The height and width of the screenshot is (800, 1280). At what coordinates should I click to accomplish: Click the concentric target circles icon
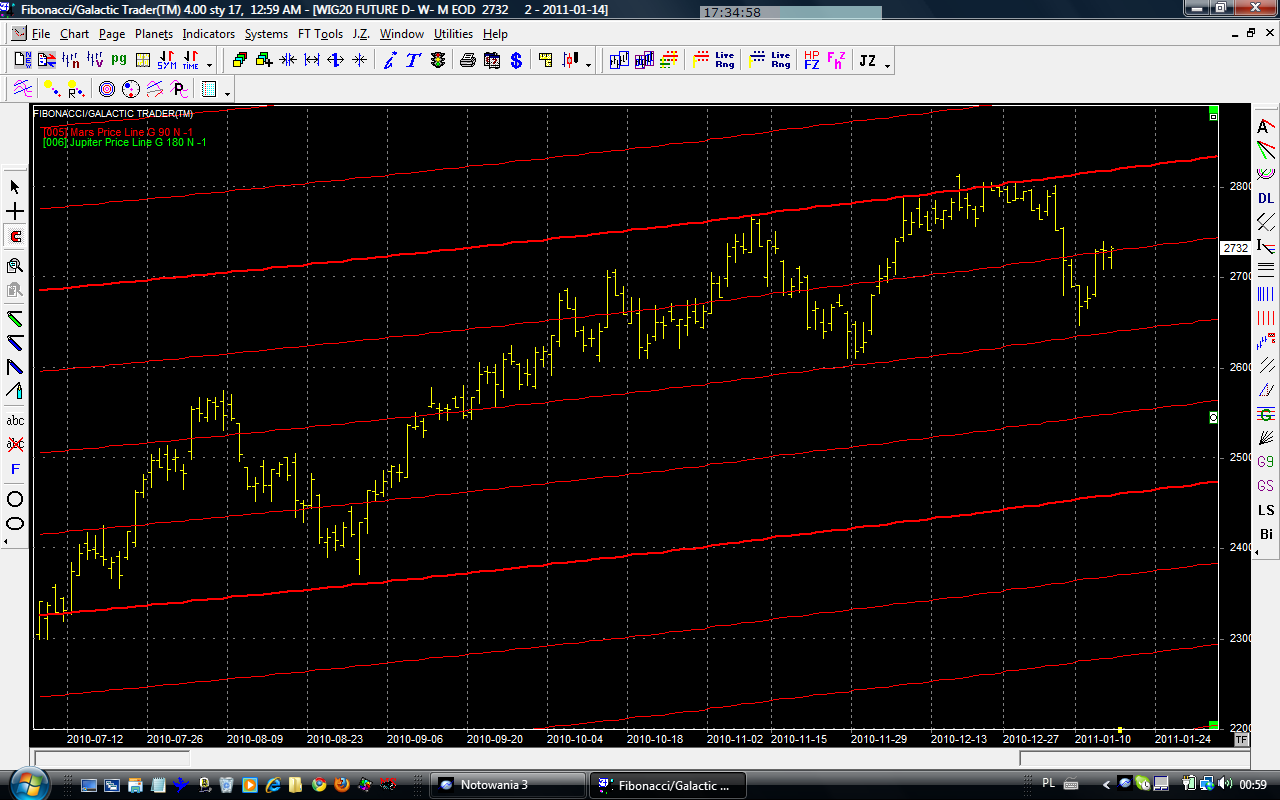click(106, 89)
